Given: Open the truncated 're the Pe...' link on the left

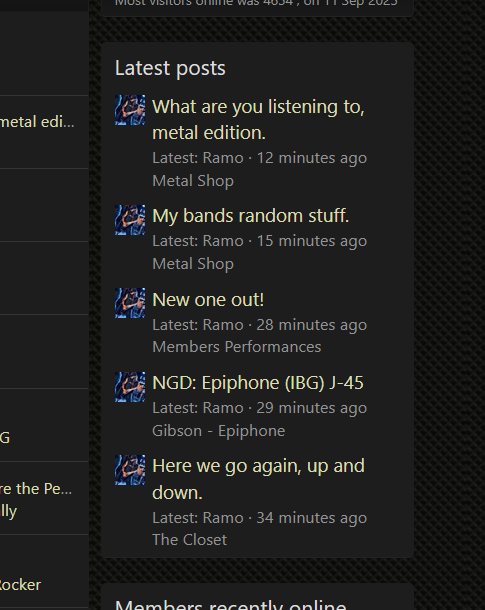Looking at the screenshot, I should [36, 489].
